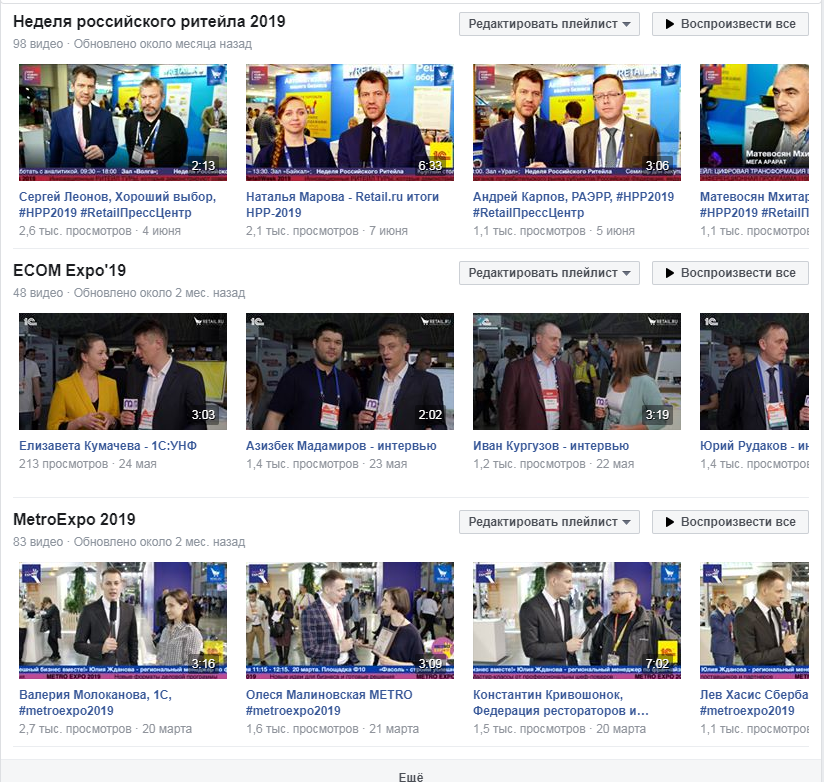The height and width of the screenshot is (782, 824).
Task: Open the edit playlist dropdown for Неделя российского ритейла 2019
Action: coord(549,24)
